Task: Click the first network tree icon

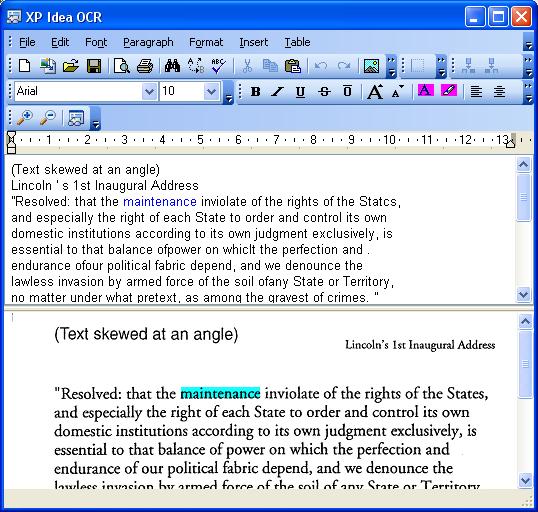Action: coord(468,65)
